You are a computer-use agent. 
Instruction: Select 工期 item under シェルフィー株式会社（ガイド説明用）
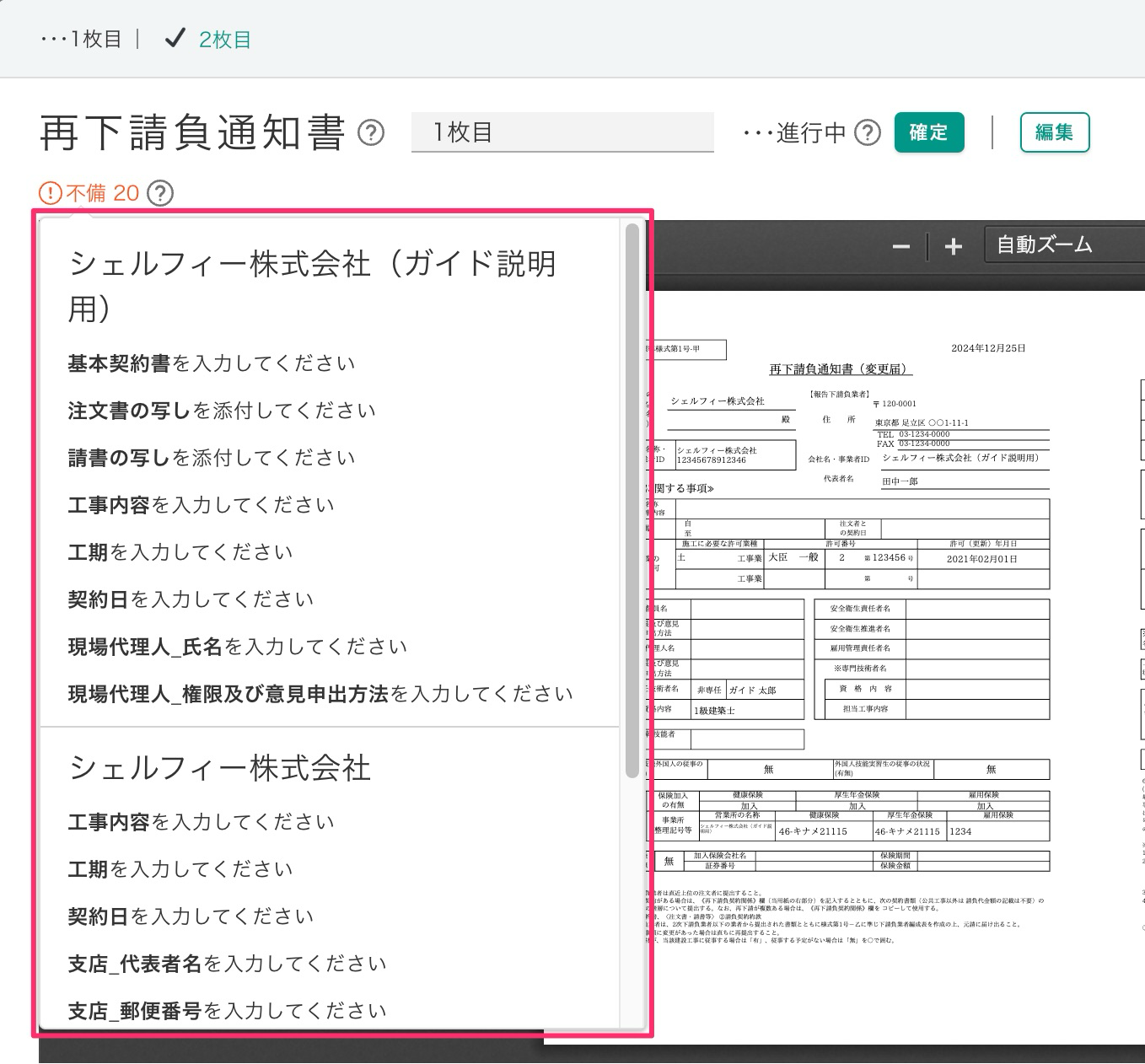(180, 552)
